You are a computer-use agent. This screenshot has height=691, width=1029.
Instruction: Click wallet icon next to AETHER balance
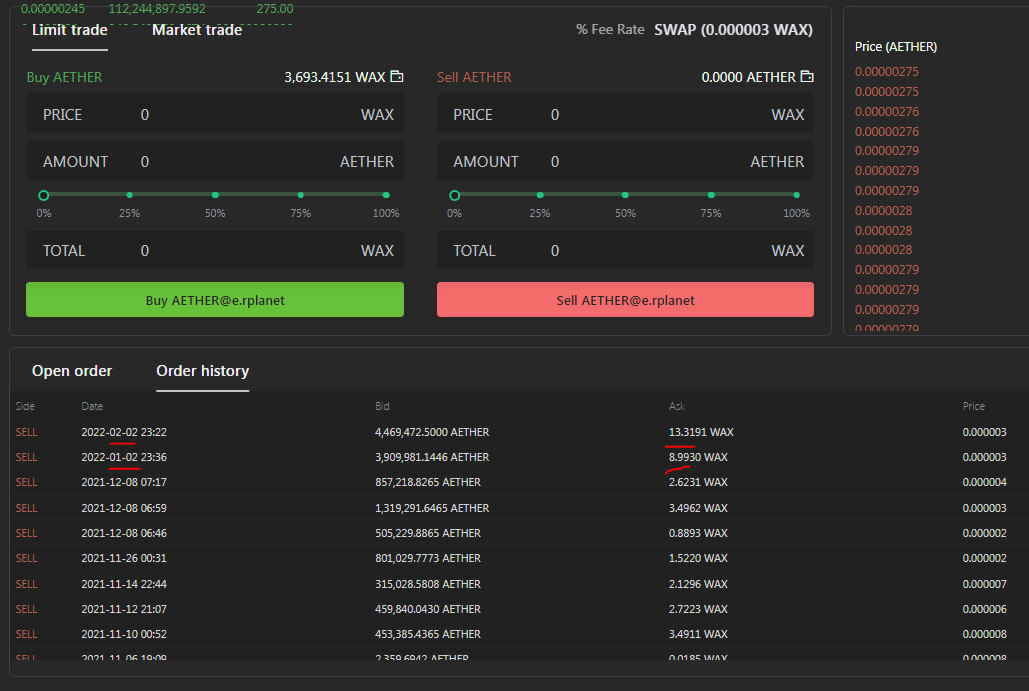click(807, 77)
